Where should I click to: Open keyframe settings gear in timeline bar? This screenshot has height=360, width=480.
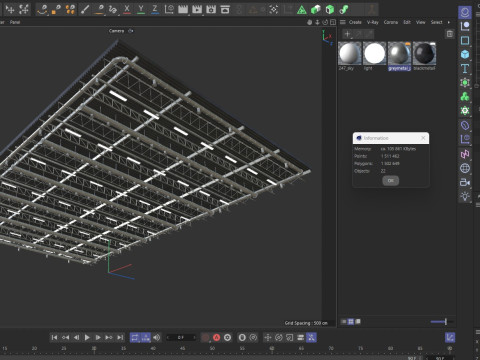pos(227,337)
